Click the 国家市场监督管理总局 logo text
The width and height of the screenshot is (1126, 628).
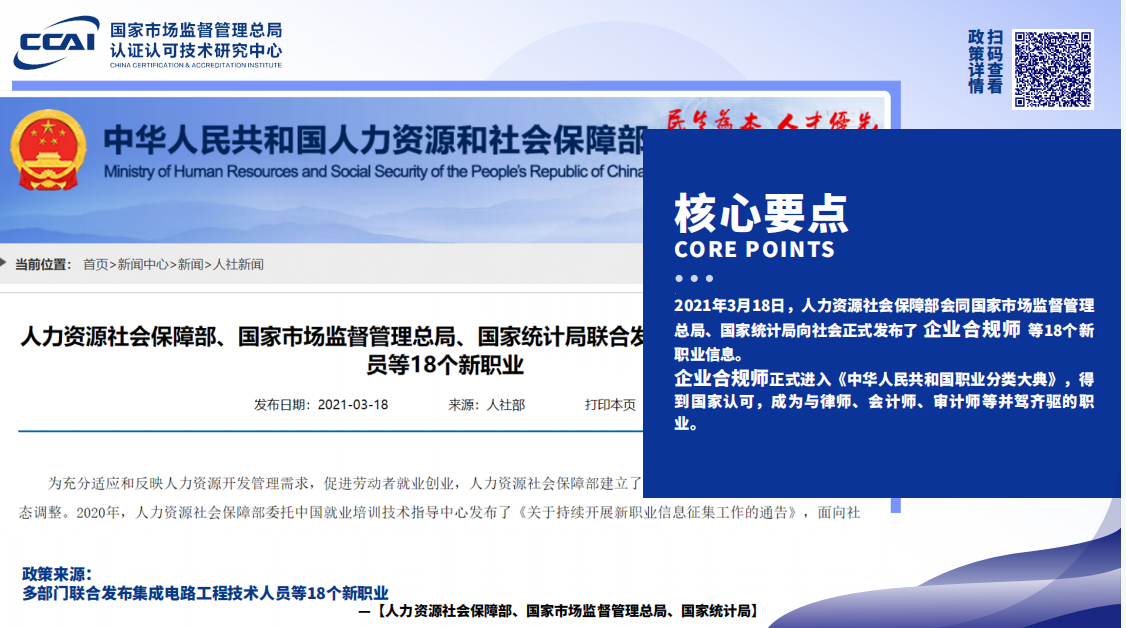click(196, 30)
